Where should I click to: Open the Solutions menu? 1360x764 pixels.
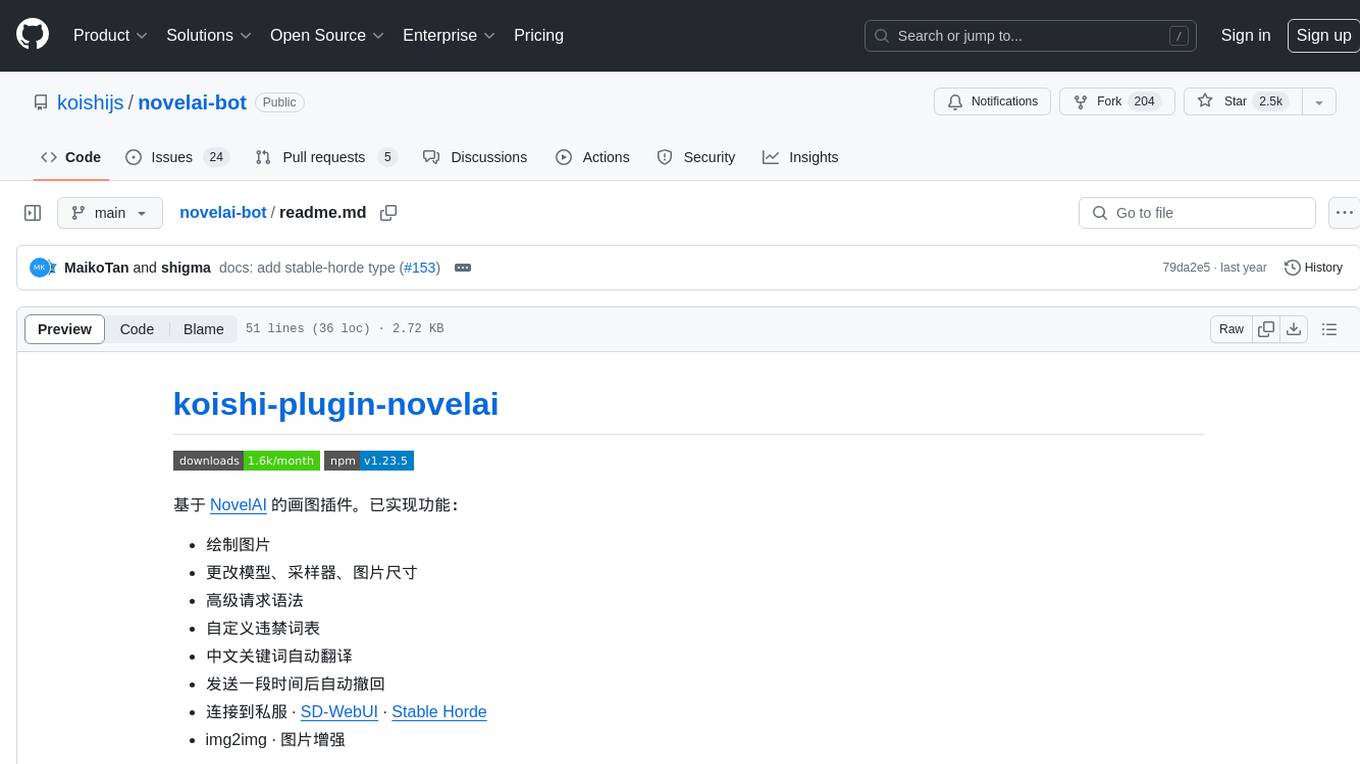(208, 35)
